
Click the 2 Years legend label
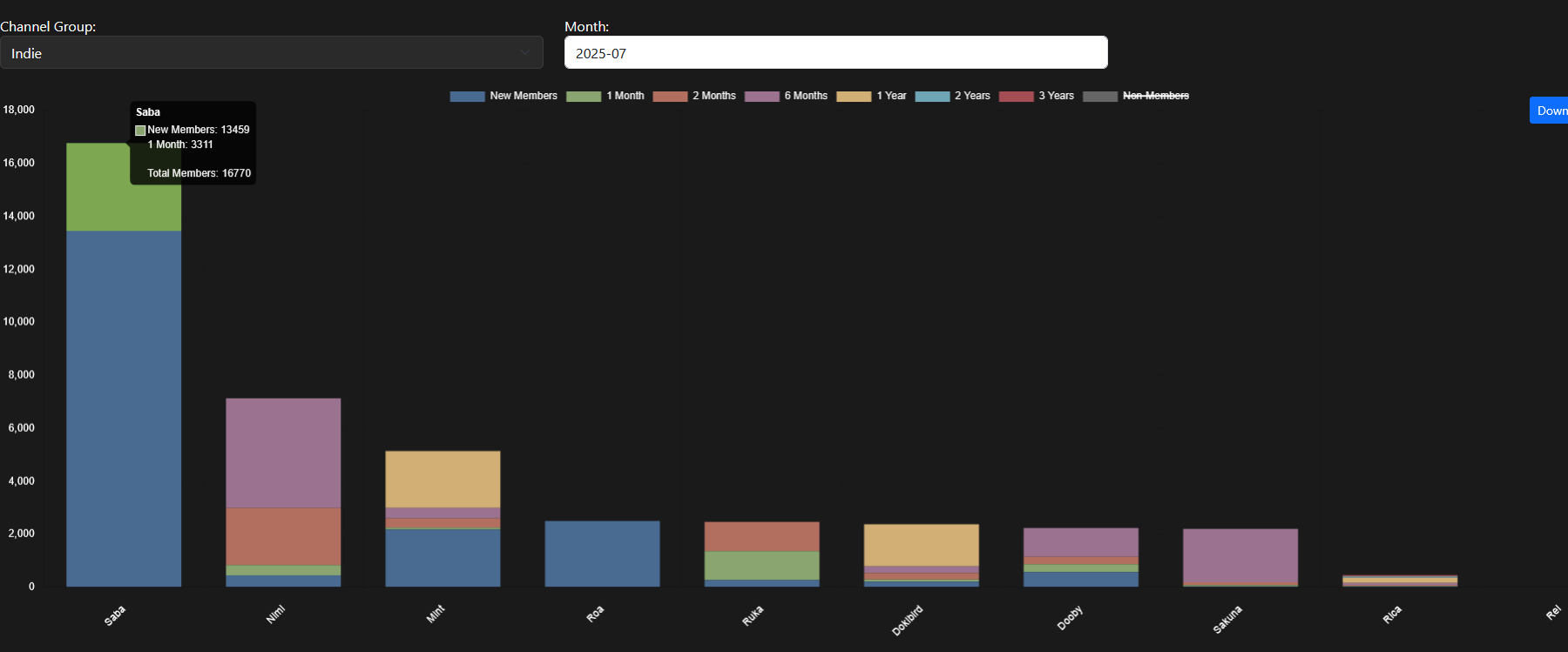[972, 96]
